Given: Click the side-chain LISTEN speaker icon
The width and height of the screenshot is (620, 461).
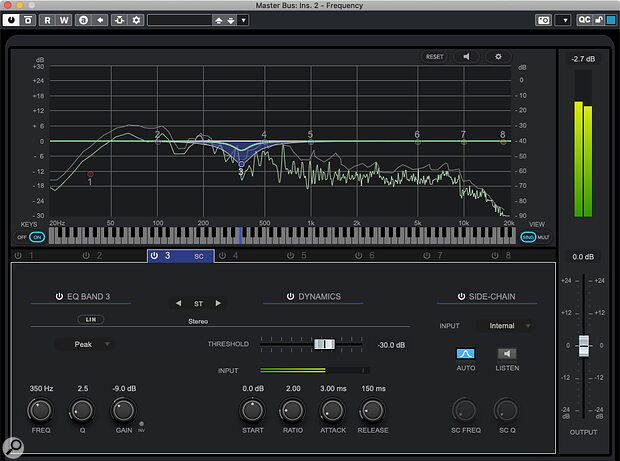Looking at the screenshot, I should [508, 353].
